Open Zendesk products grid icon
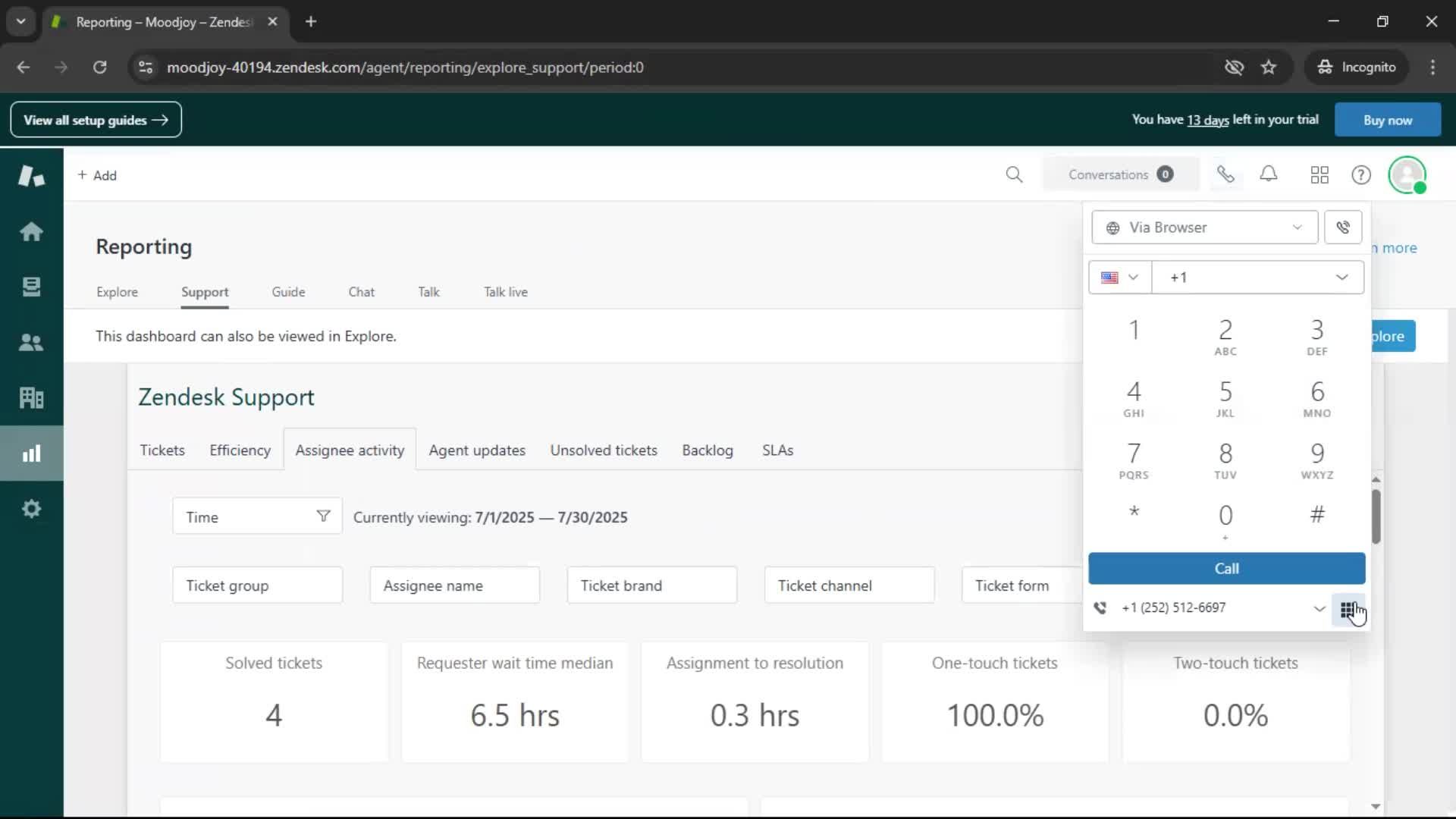1456x819 pixels. [1319, 175]
